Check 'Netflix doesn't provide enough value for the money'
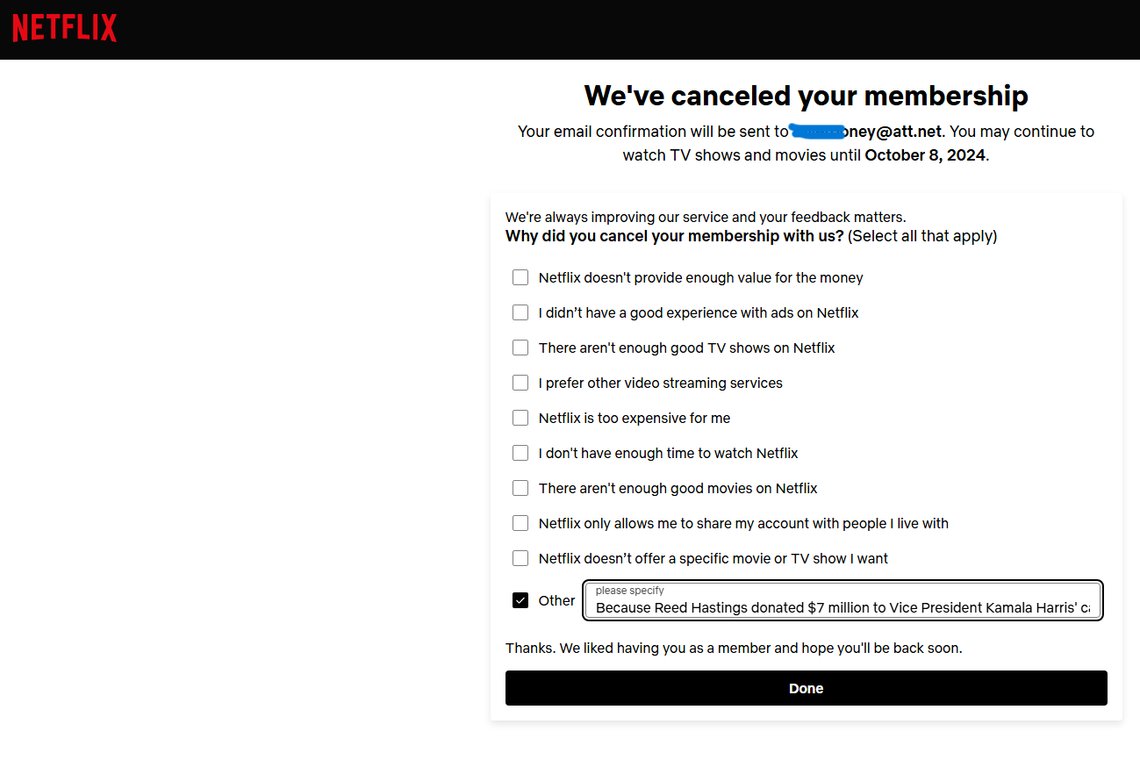Viewport: 1140px width, 760px height. coord(520,277)
